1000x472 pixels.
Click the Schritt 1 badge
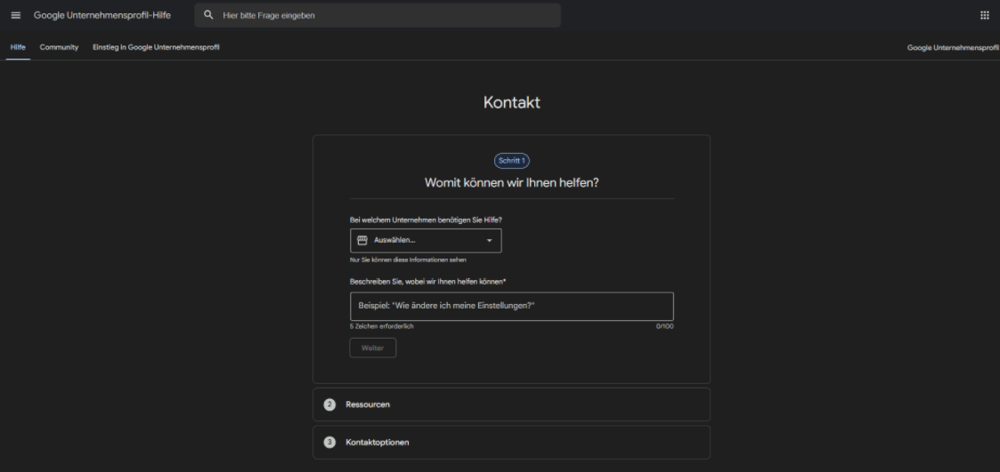[x=511, y=161]
